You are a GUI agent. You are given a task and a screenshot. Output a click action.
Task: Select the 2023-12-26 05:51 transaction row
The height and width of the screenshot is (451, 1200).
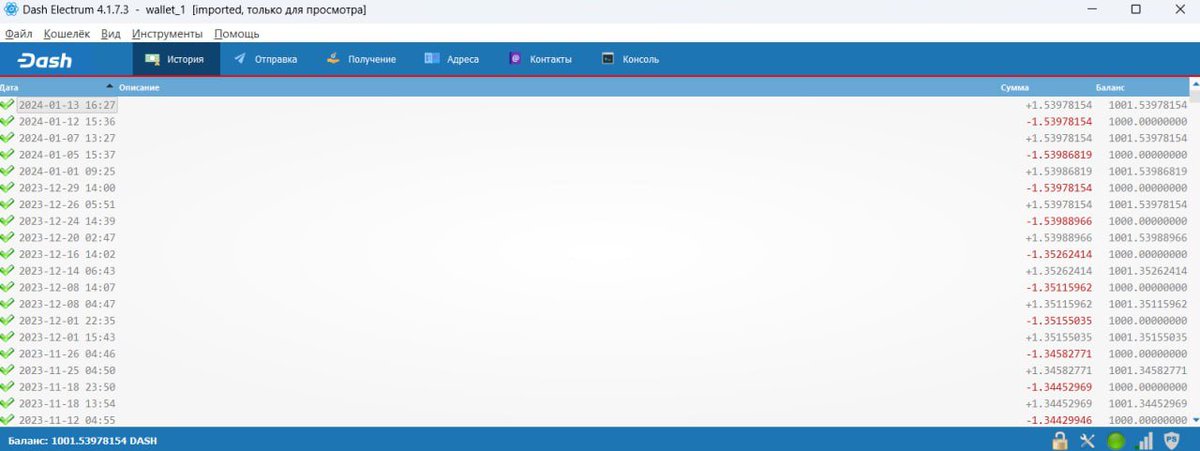[594, 204]
